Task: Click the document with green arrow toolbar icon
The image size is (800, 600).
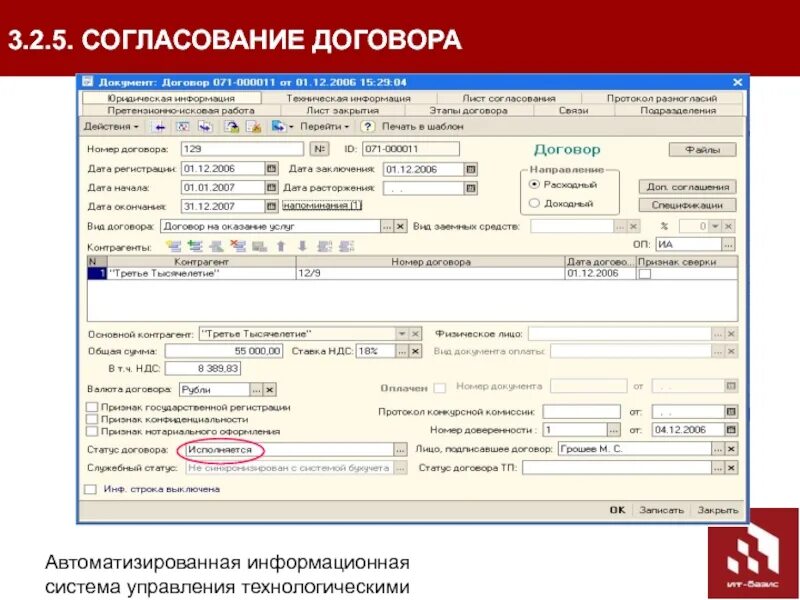Action: 232,127
